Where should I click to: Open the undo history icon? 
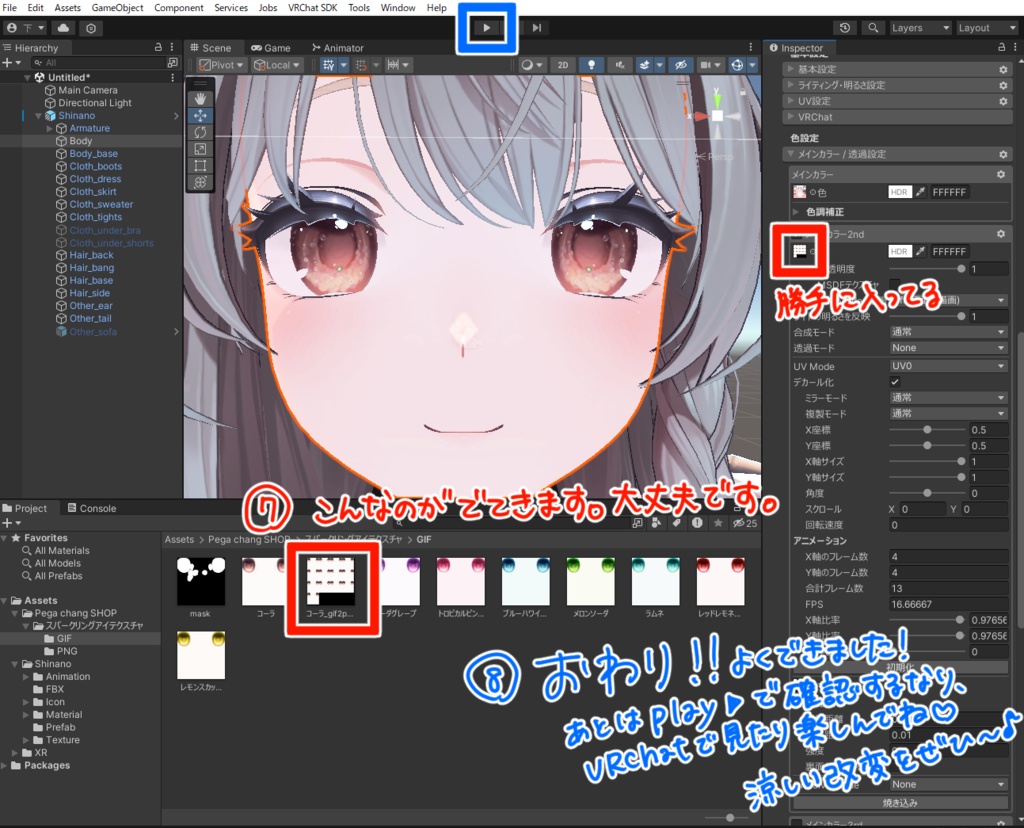[845, 28]
